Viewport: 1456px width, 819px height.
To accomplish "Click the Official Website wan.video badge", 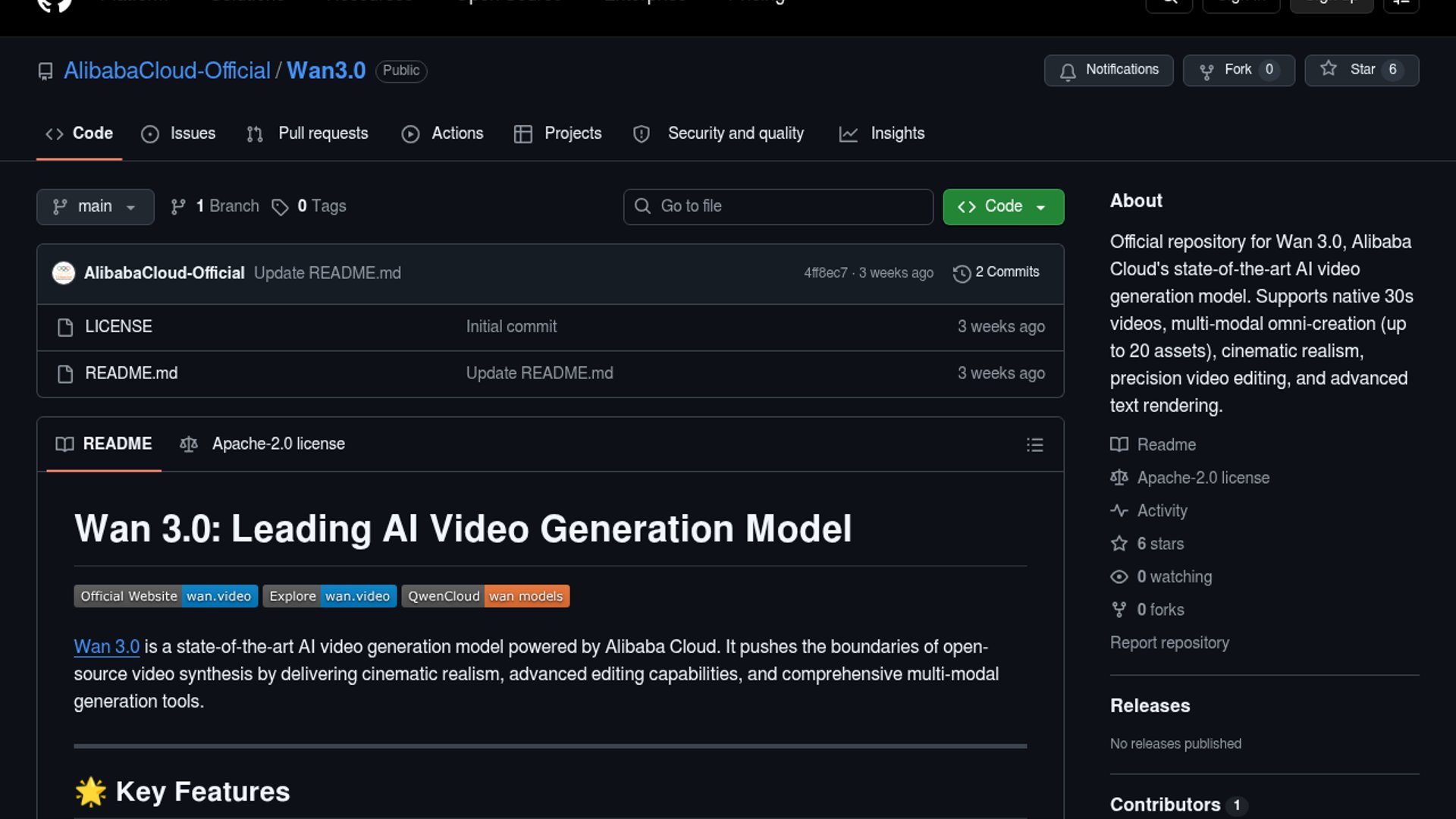I will (166, 596).
